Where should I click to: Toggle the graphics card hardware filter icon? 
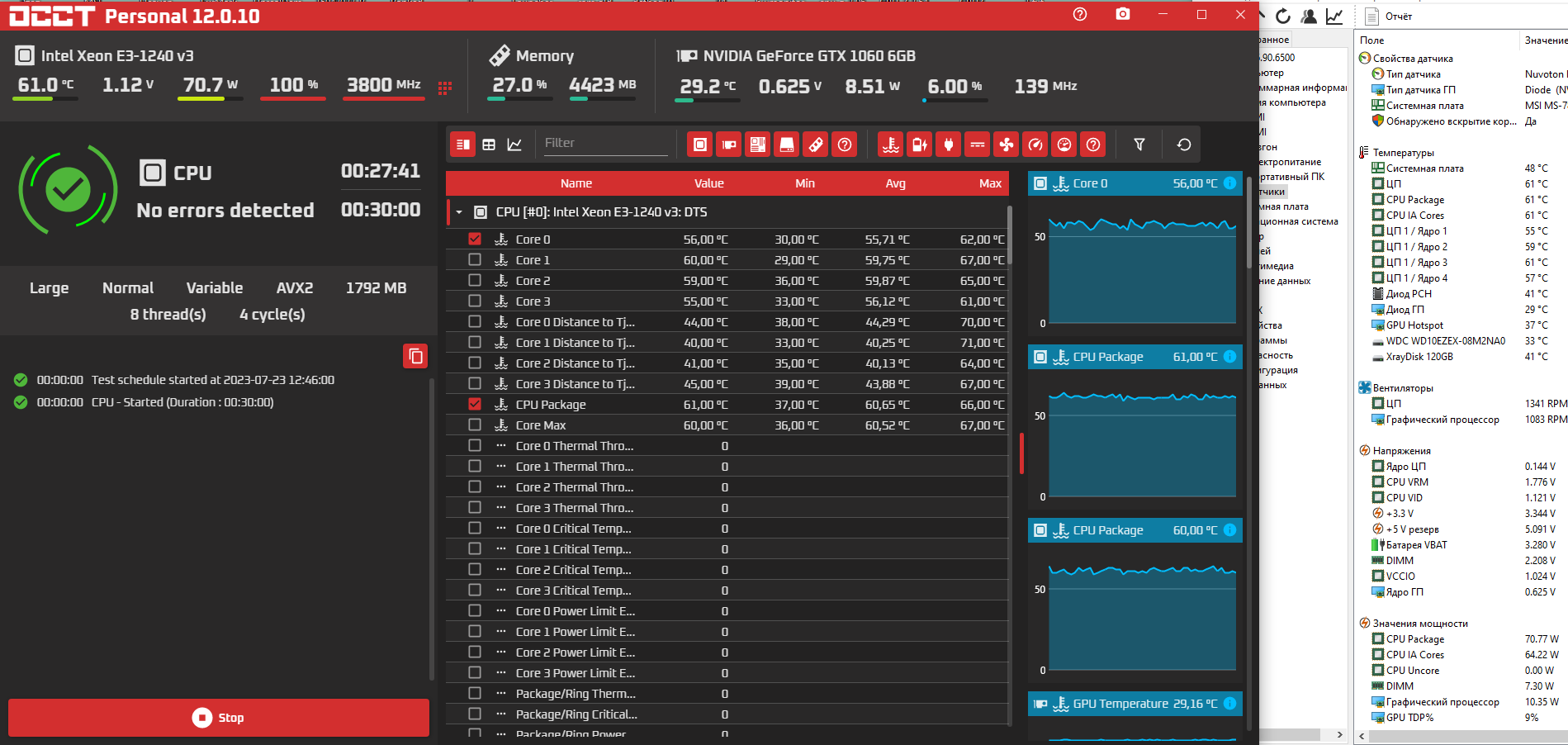(729, 145)
